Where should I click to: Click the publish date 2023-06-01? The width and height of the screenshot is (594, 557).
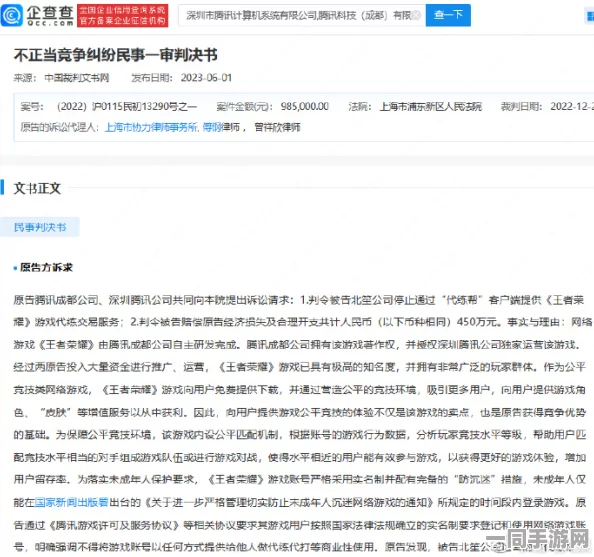point(206,78)
